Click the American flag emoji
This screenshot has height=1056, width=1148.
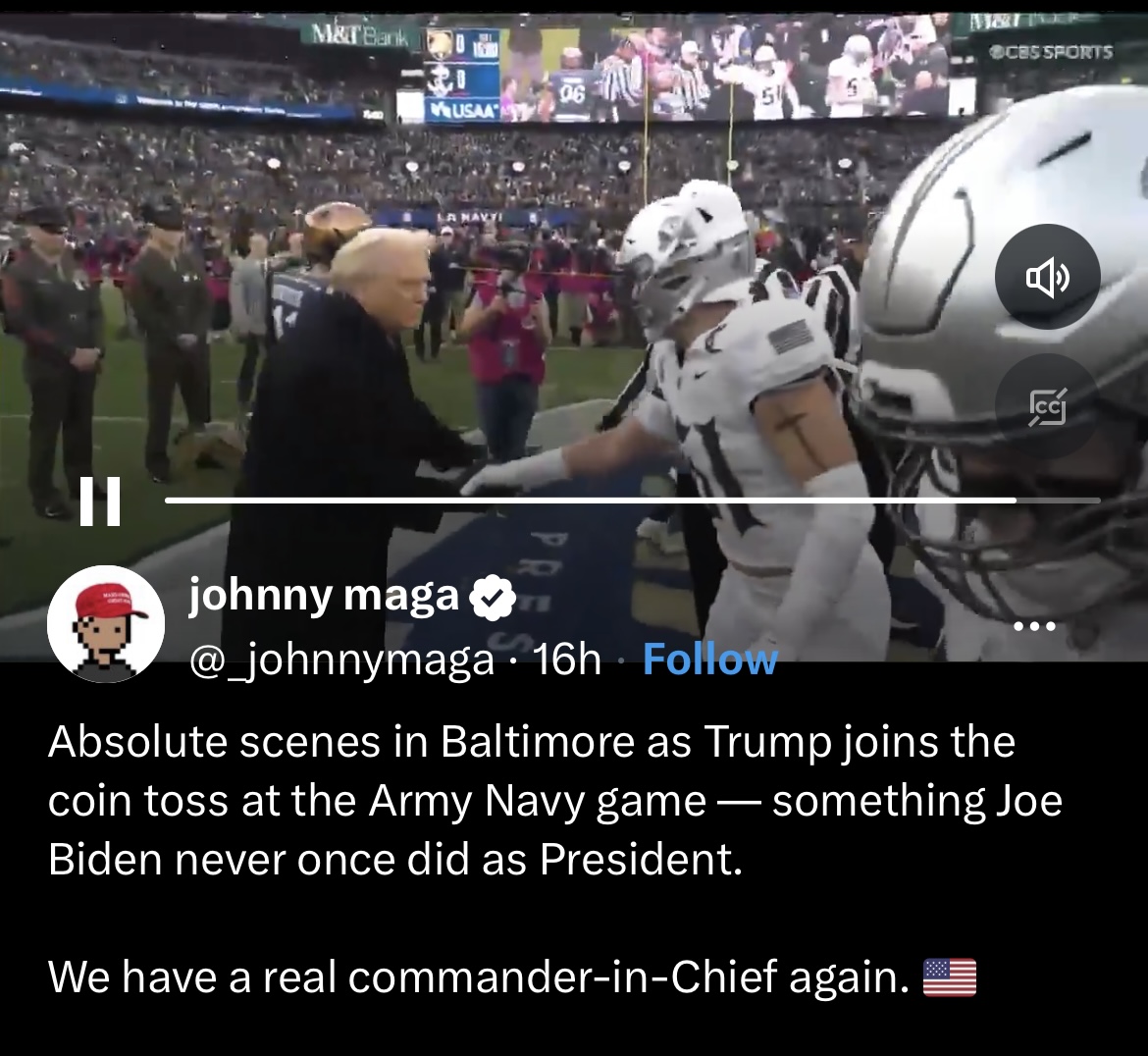(950, 977)
